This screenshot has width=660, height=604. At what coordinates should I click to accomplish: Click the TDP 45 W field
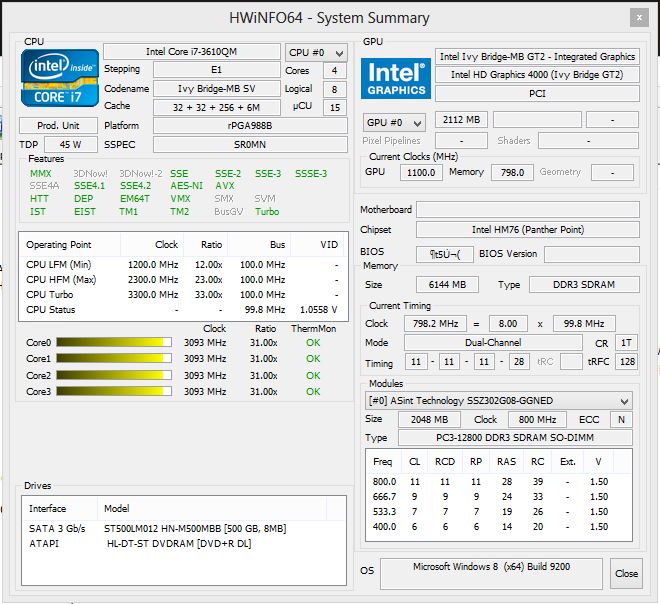point(71,144)
